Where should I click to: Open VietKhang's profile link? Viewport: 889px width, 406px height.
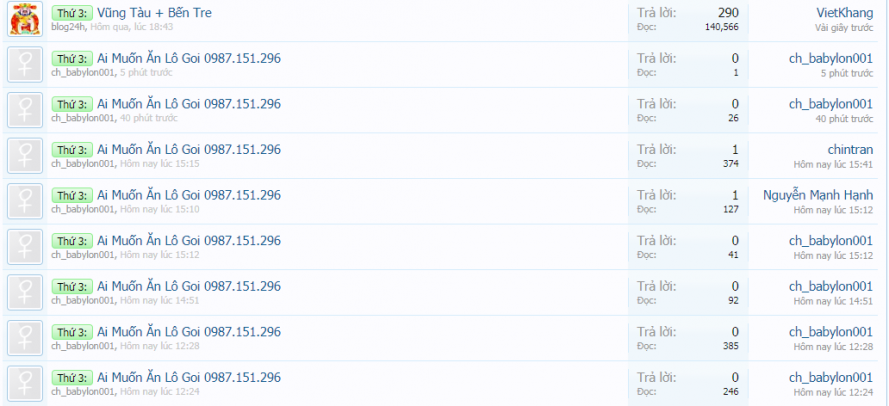point(844,13)
